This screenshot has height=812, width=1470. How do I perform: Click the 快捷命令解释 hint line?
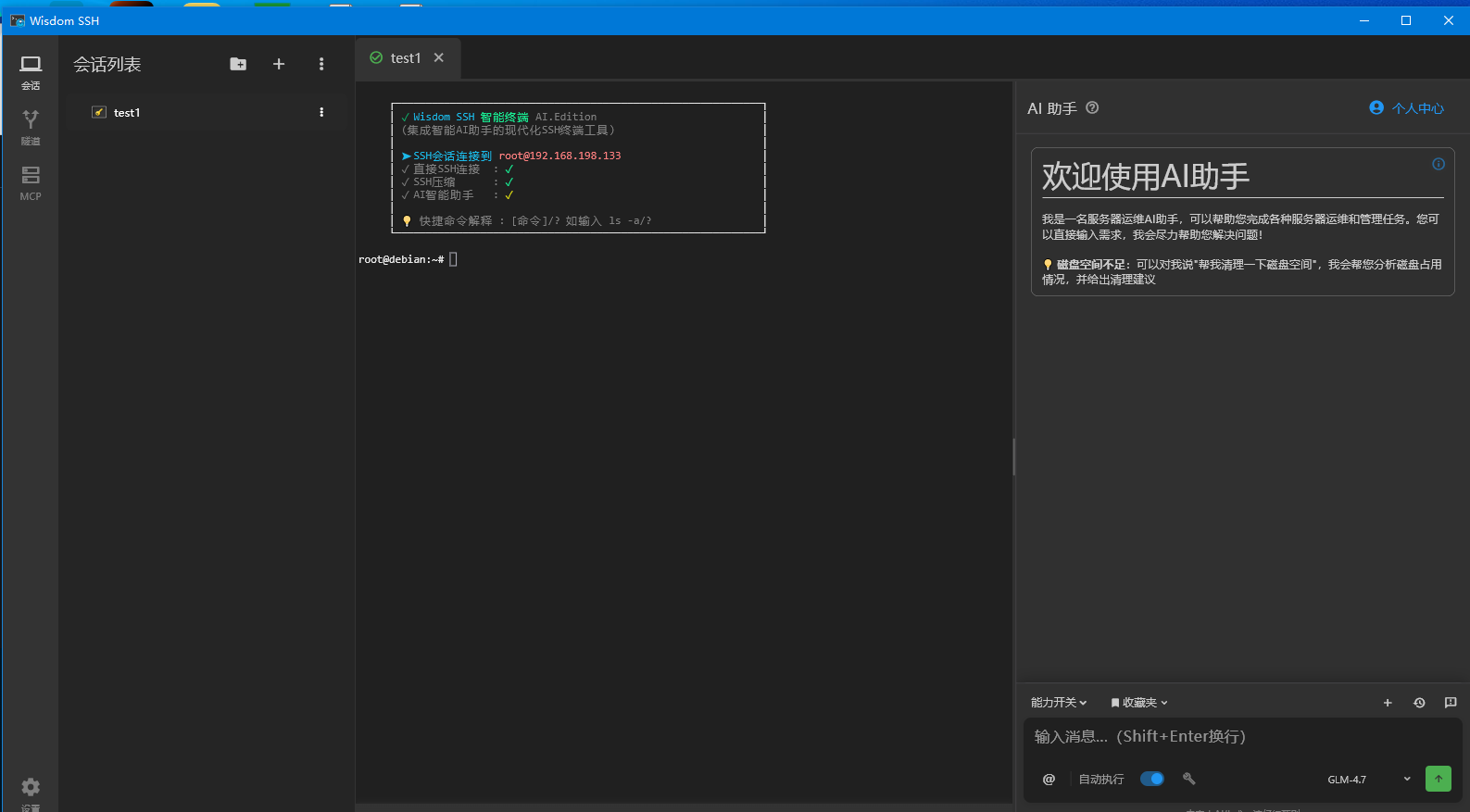click(x=527, y=221)
